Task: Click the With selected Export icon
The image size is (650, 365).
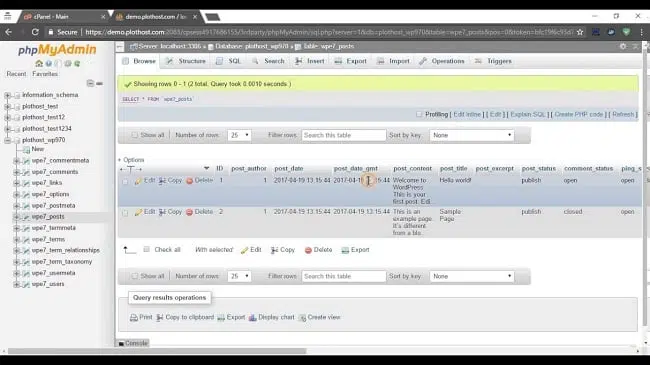Action: 345,250
